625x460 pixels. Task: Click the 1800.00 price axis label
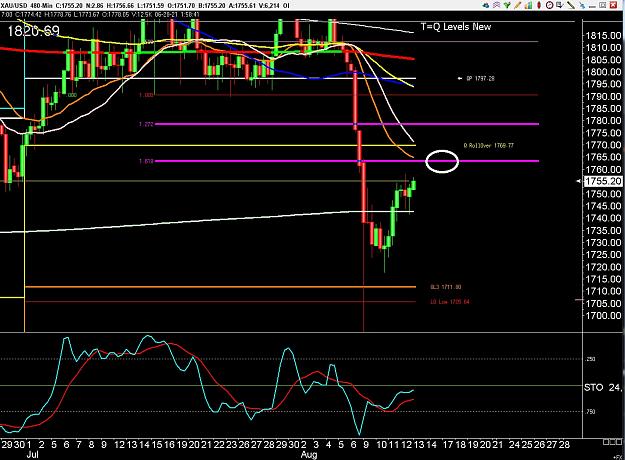pyautogui.click(x=603, y=72)
